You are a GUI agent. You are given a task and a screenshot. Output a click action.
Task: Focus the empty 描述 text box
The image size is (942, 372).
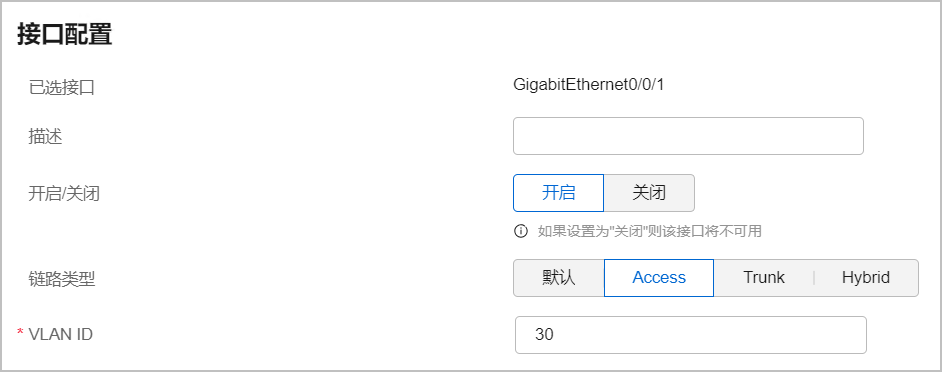[688, 136]
